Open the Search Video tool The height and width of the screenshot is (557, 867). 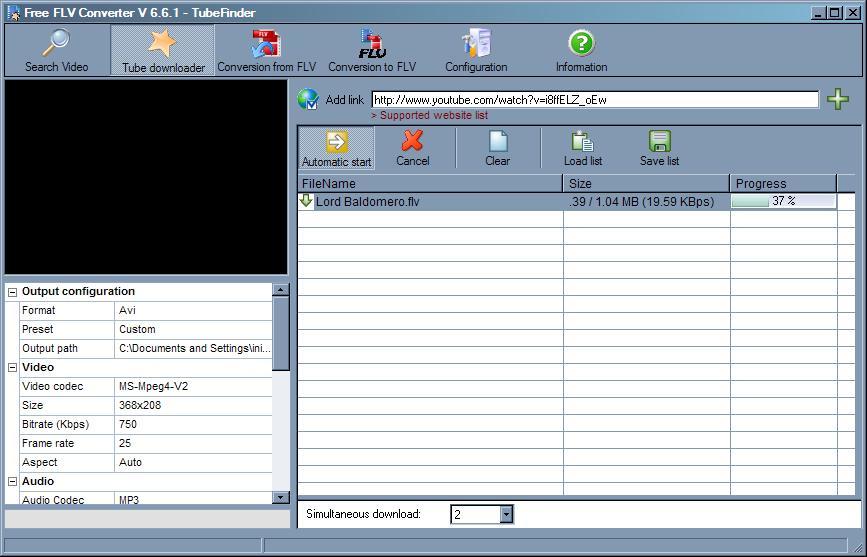[x=56, y=50]
